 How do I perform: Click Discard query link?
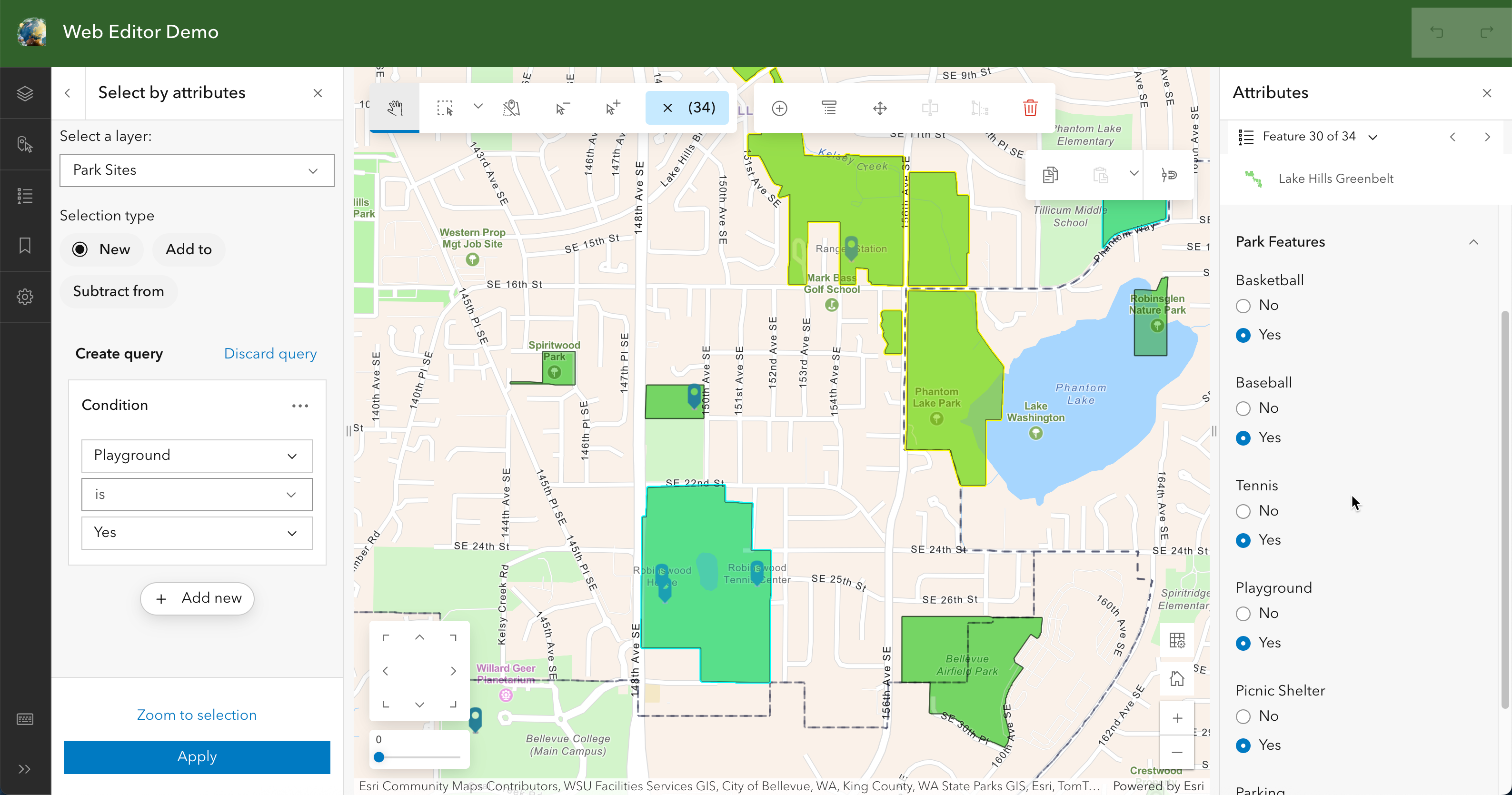coord(270,354)
